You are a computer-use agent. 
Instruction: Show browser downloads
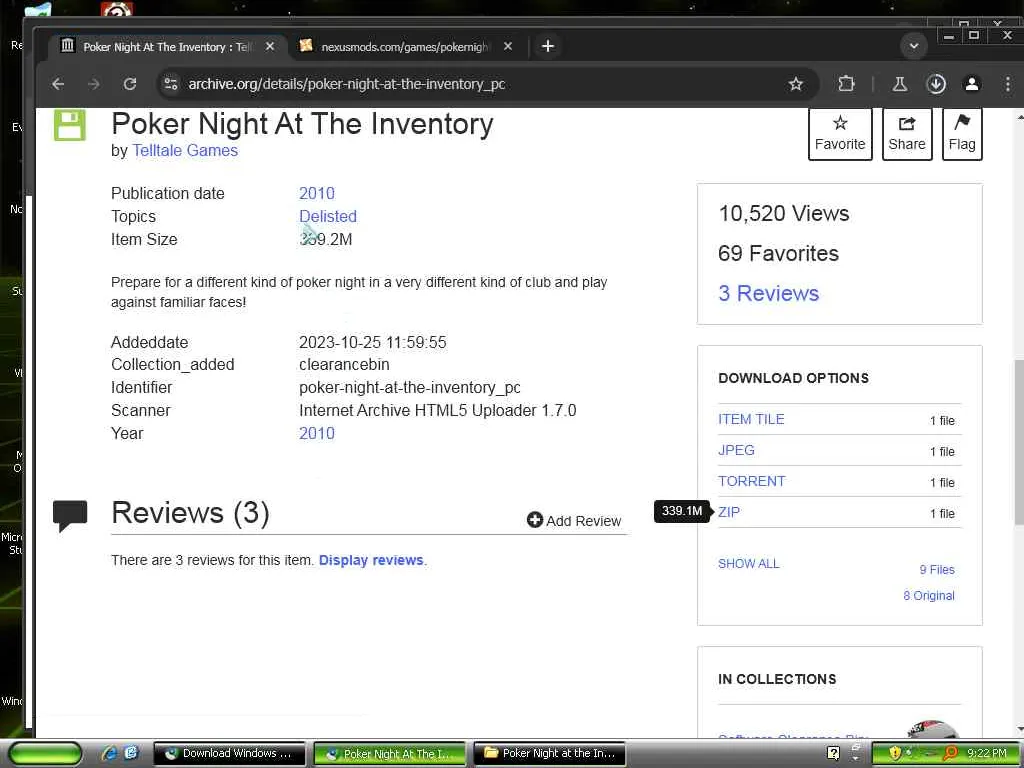coord(936,84)
